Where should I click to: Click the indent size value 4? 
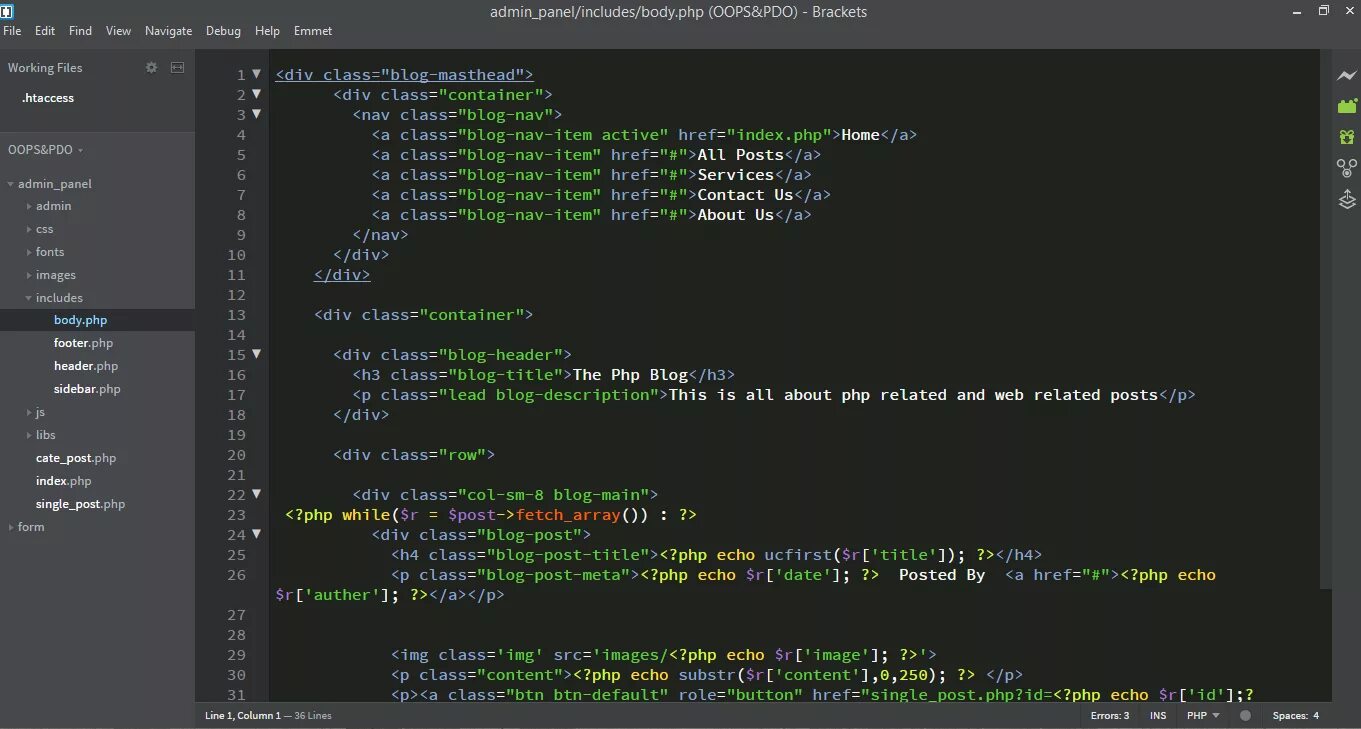pyautogui.click(x=1316, y=715)
